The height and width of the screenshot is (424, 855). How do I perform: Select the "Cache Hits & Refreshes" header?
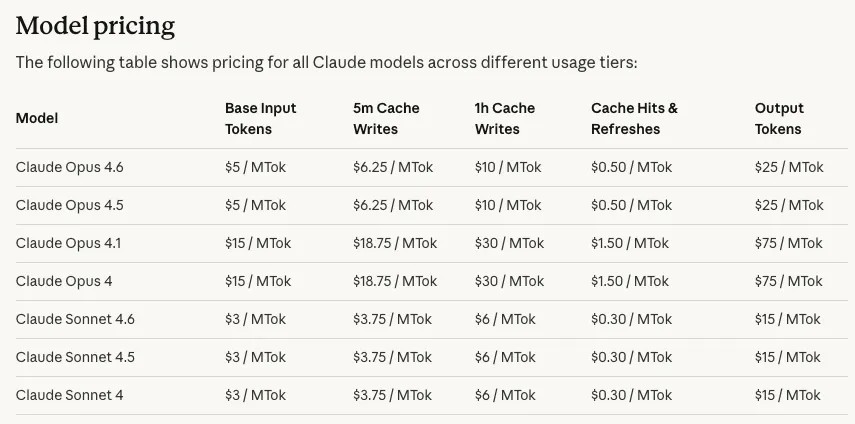(x=634, y=118)
